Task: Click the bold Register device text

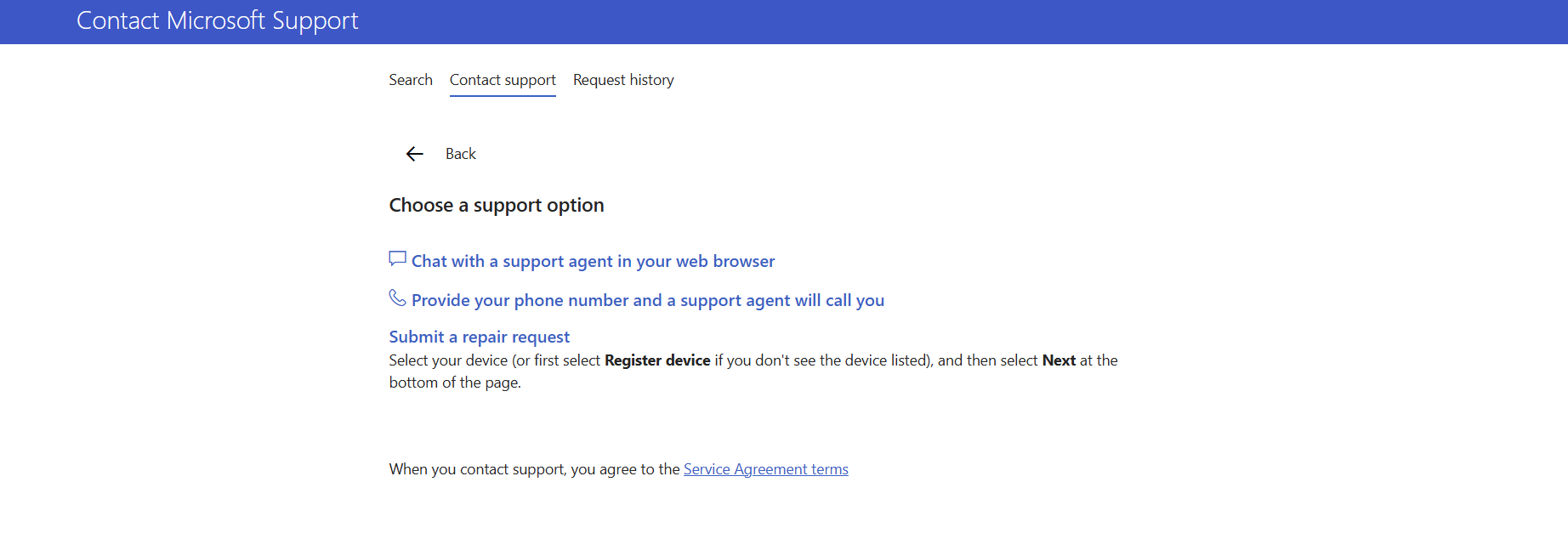Action: tap(657, 360)
